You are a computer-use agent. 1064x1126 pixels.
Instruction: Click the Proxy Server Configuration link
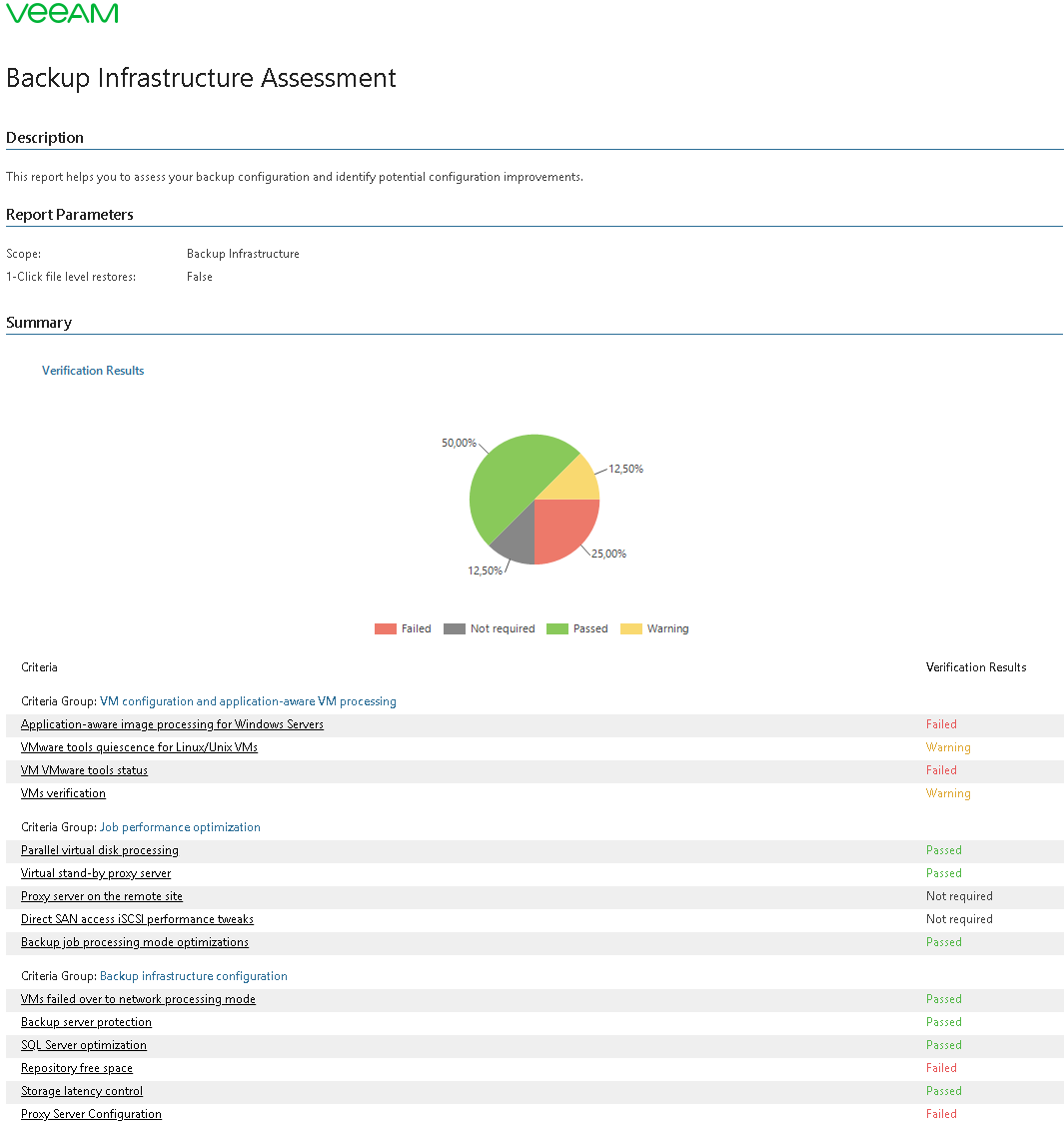tap(91, 1114)
